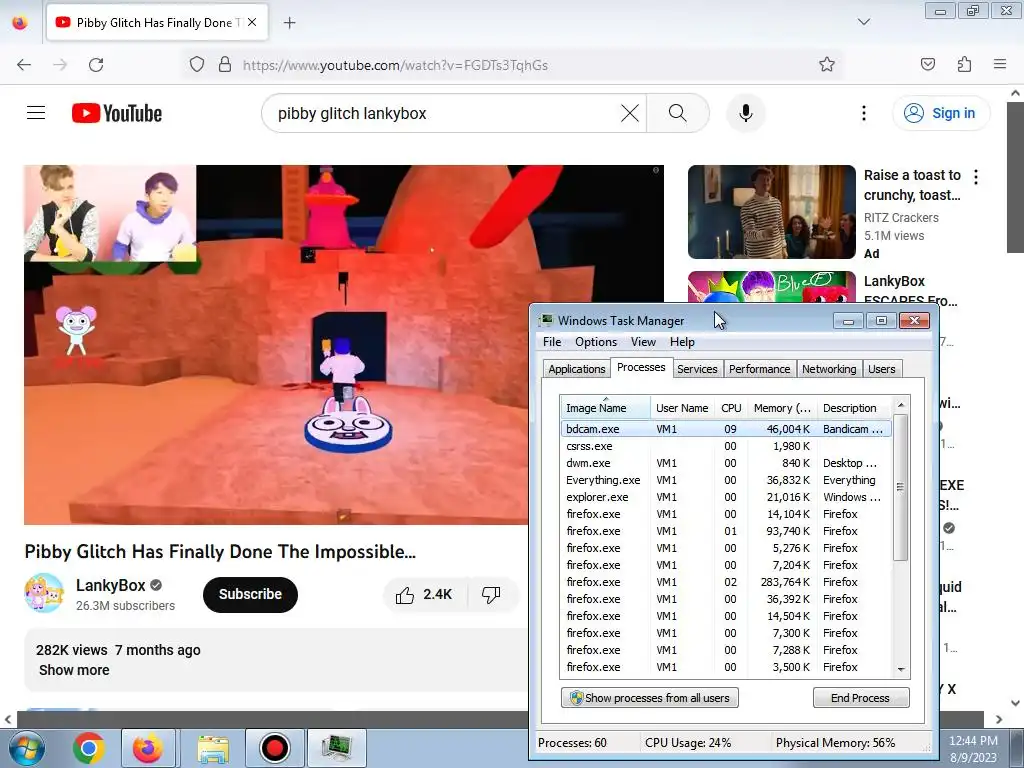Click Show processes from all users
Viewport: 1024px width, 768px height.
coord(649,697)
